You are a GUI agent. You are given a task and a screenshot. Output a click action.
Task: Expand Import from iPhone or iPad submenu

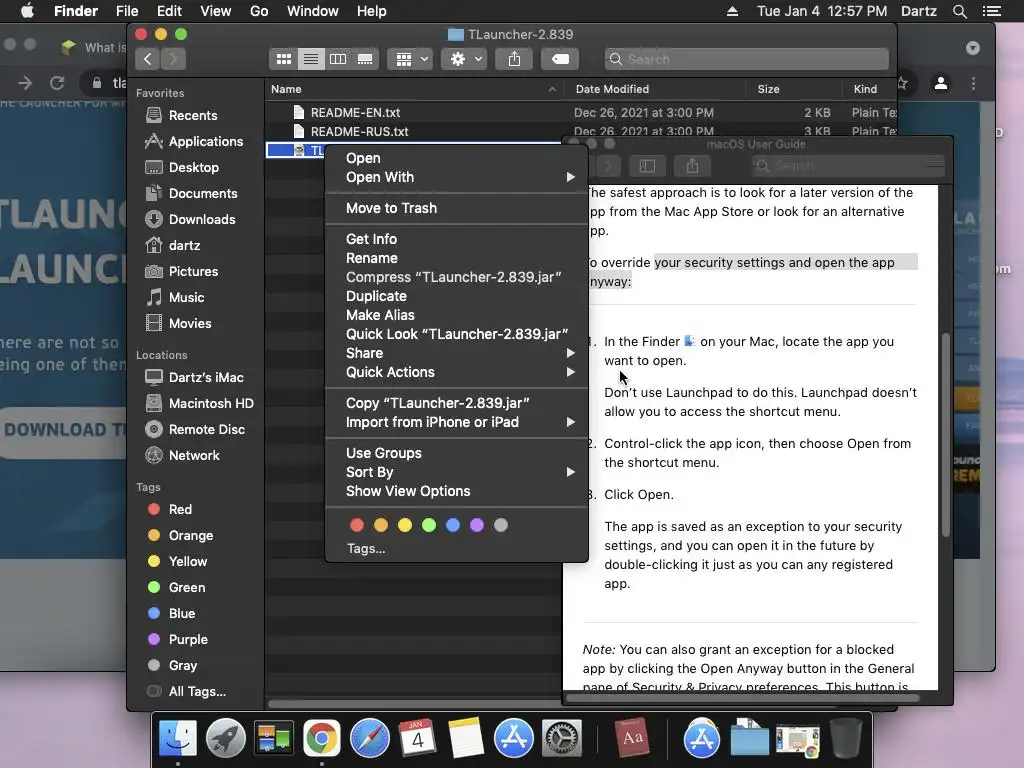point(456,423)
